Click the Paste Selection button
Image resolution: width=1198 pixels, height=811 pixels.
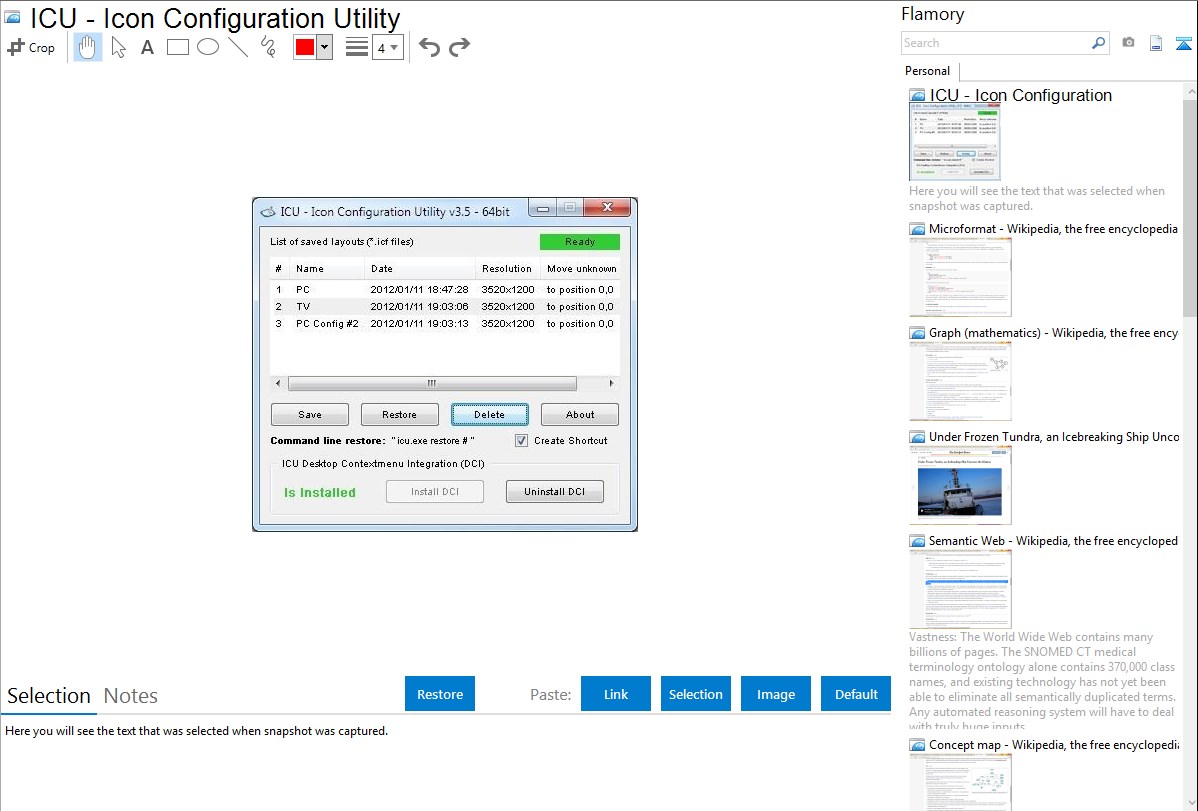point(695,693)
